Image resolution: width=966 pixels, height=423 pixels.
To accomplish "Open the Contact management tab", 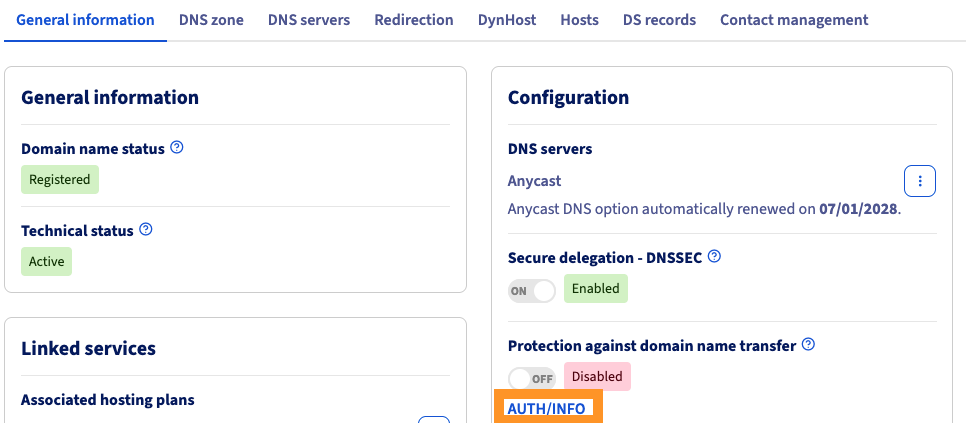I will point(794,20).
